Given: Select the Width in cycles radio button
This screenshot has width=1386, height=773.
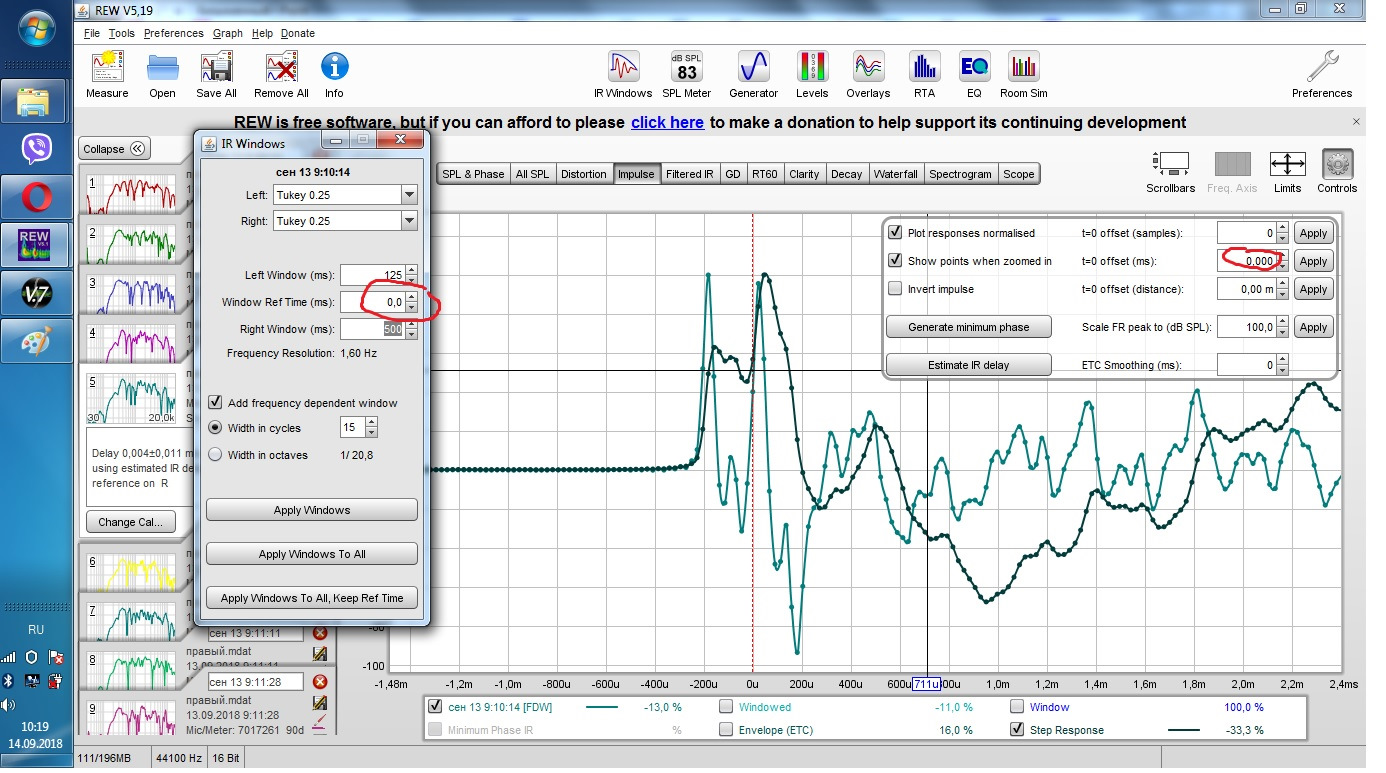Looking at the screenshot, I should (x=215, y=427).
